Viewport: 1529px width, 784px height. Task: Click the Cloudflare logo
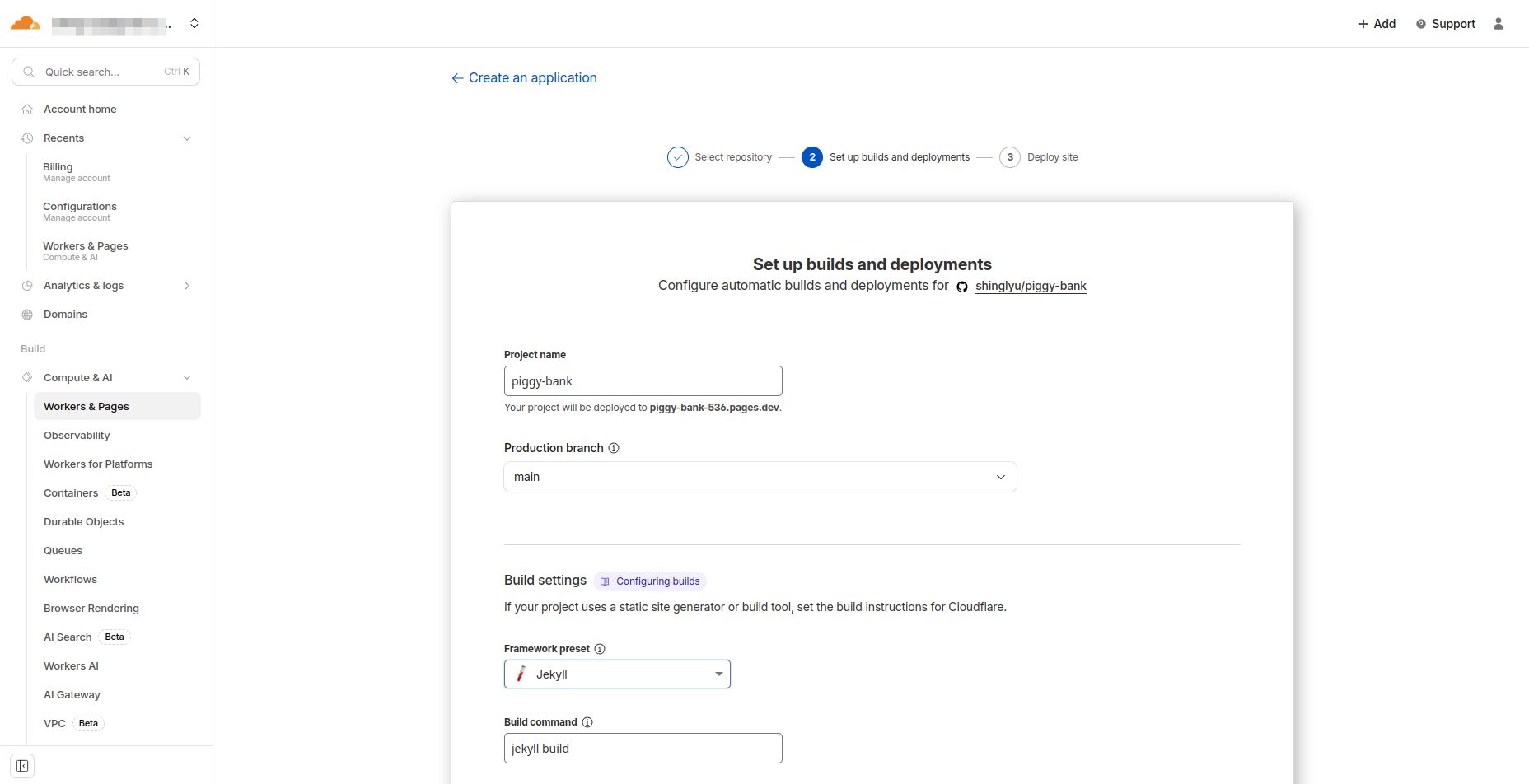point(25,23)
